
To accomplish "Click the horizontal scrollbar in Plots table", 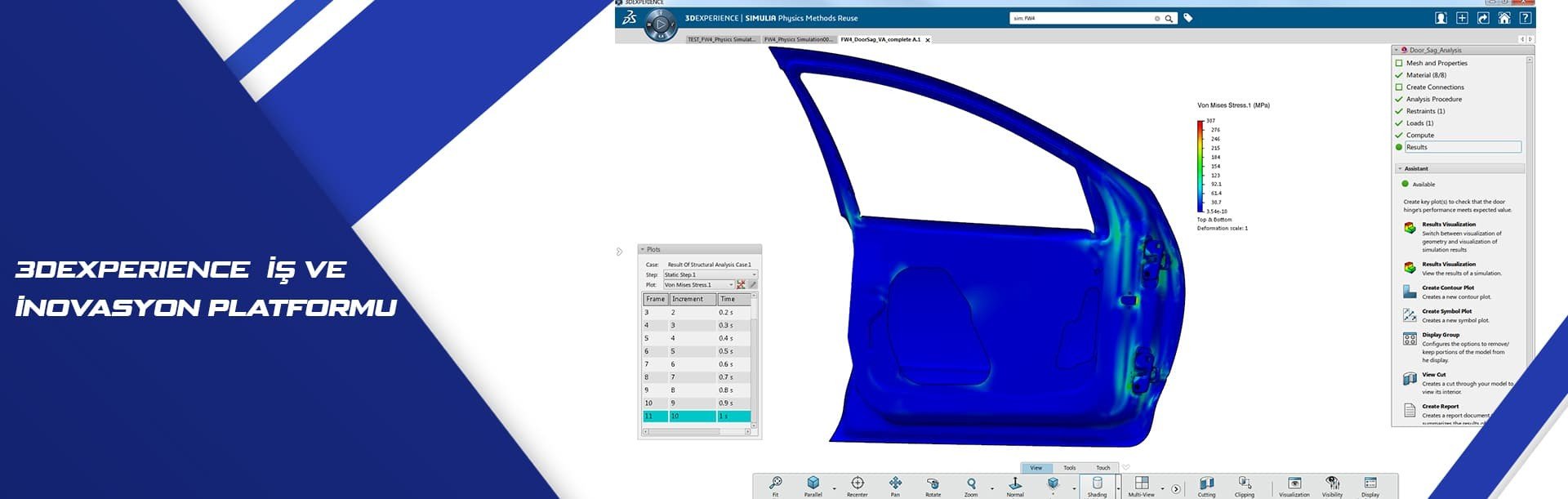I will coord(696,432).
